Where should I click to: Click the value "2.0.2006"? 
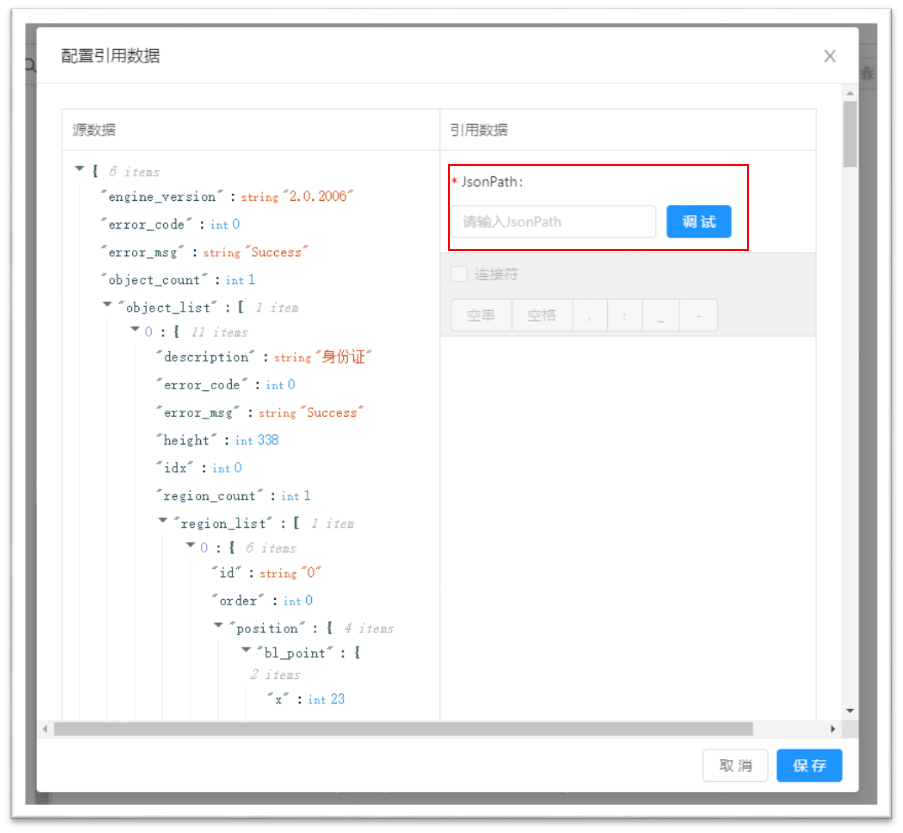[317, 196]
